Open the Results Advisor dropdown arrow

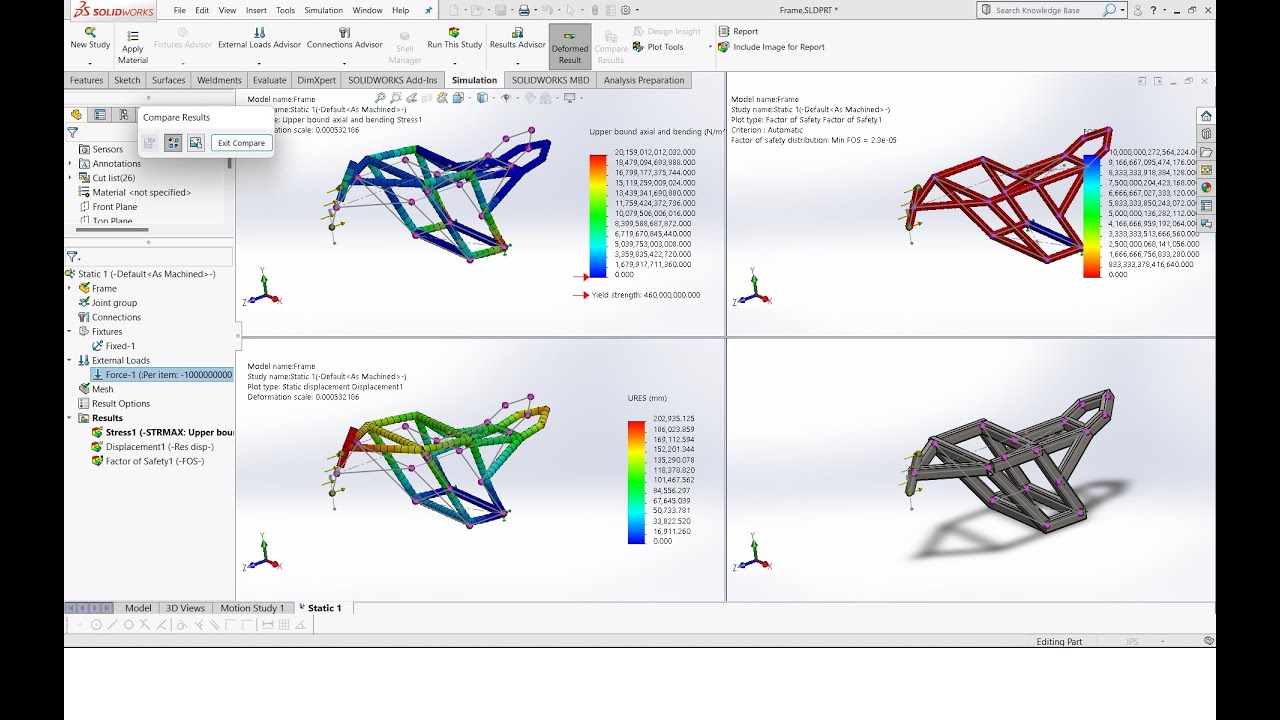[518, 63]
